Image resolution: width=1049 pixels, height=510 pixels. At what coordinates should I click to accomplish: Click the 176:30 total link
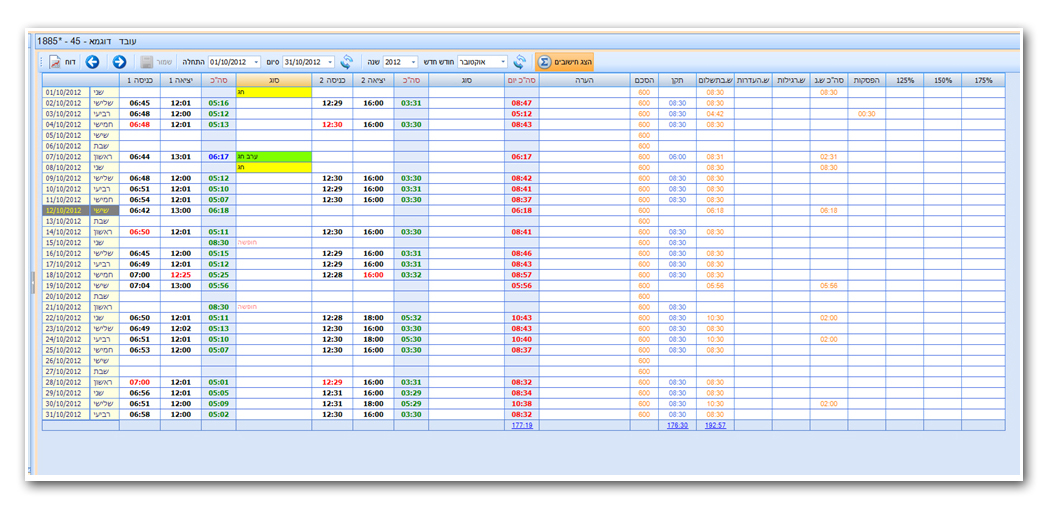click(x=677, y=425)
